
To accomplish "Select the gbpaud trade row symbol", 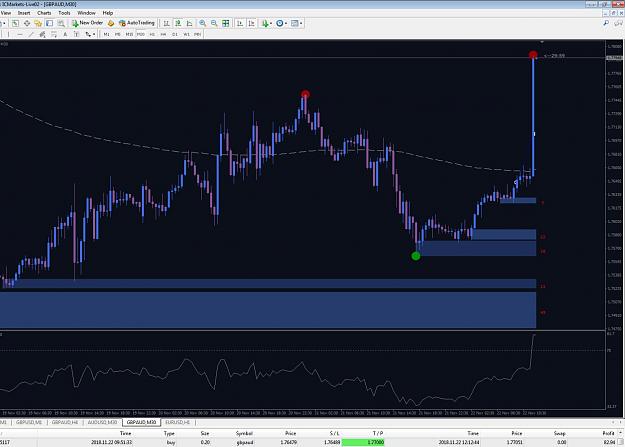I will coord(244,442).
